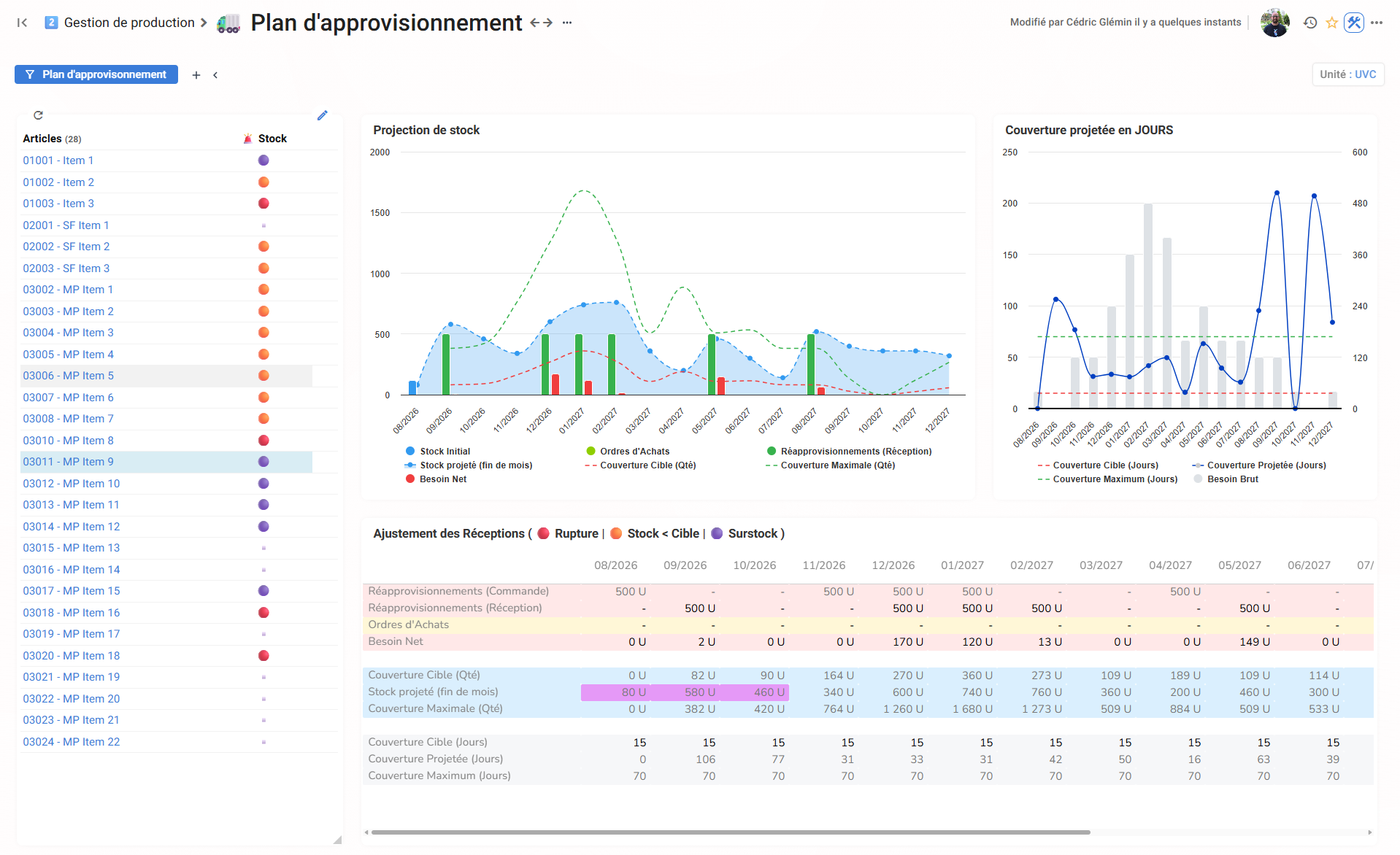Toggle the Couverture Cible (Jours) legend
This screenshot has width=1400, height=855.
tap(1098, 465)
